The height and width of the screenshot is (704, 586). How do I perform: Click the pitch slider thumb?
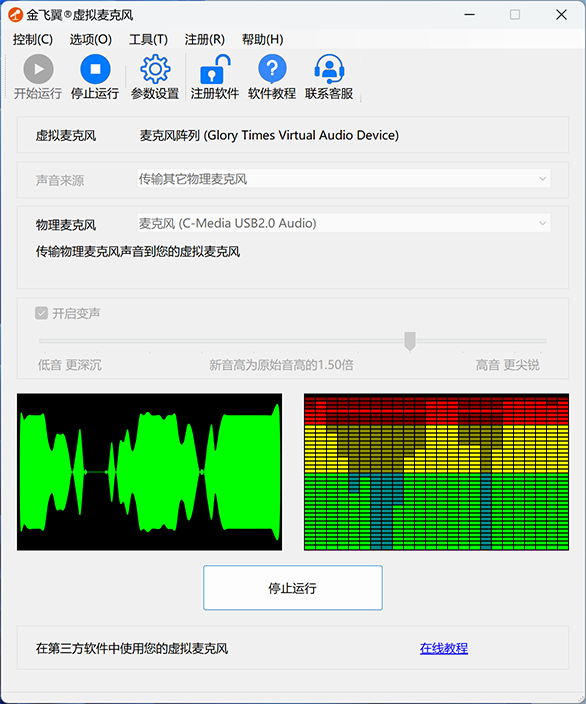click(410, 341)
